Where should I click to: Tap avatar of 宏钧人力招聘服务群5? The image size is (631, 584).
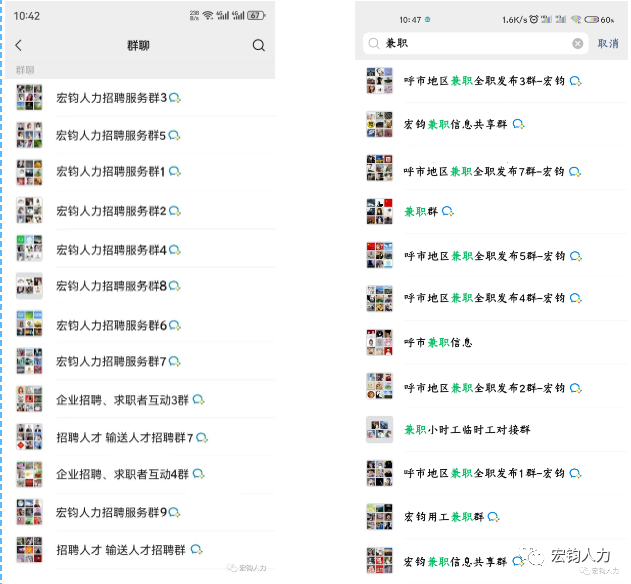tap(29, 135)
